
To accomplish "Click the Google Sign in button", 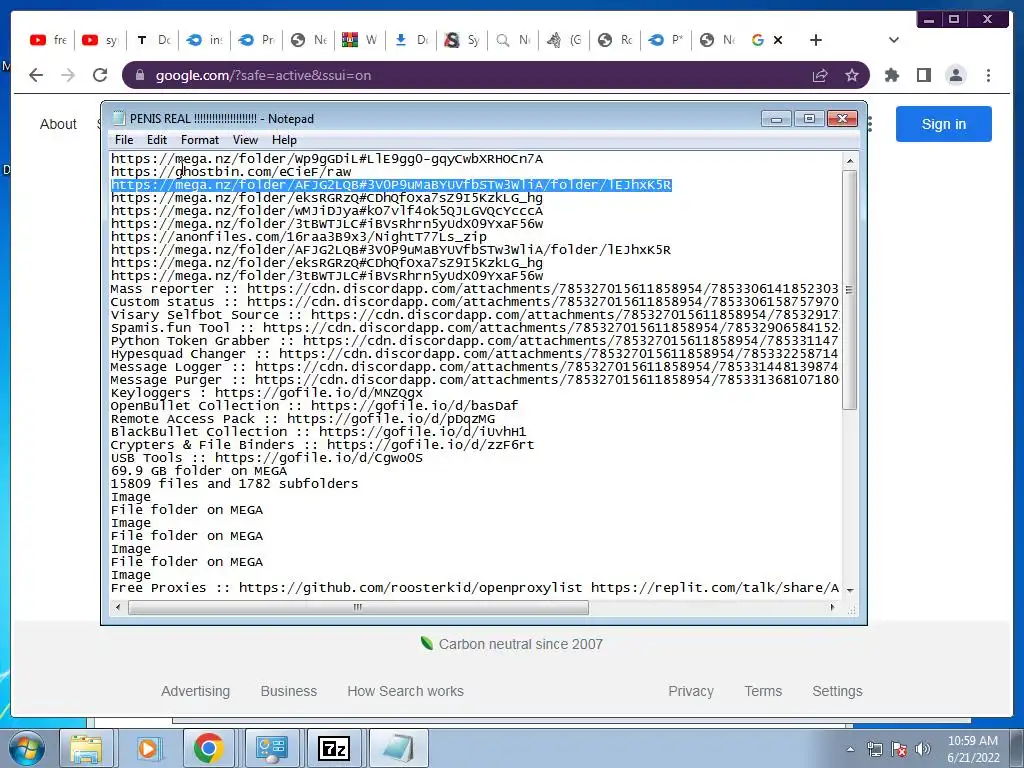I will pos(944,124).
